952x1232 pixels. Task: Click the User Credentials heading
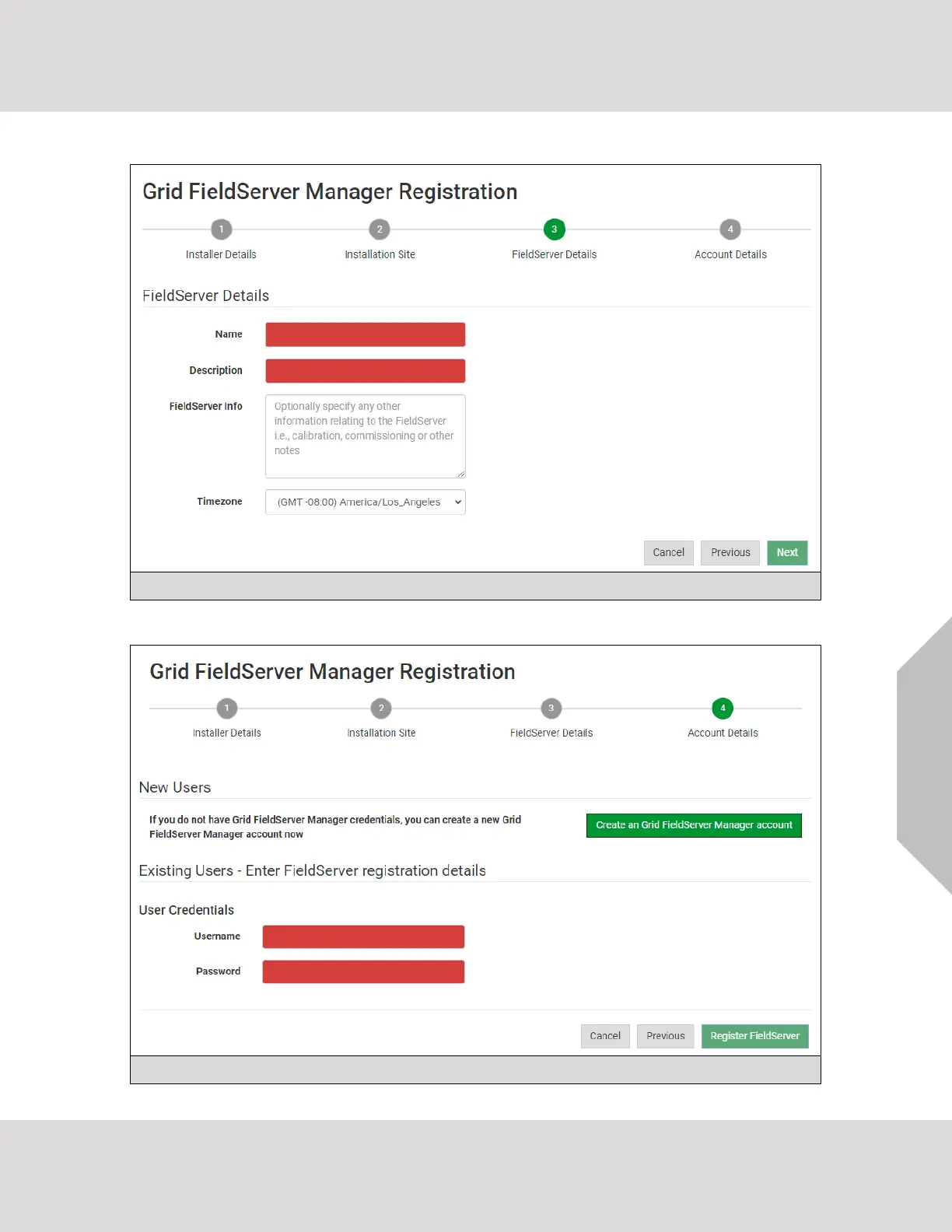pos(187,910)
